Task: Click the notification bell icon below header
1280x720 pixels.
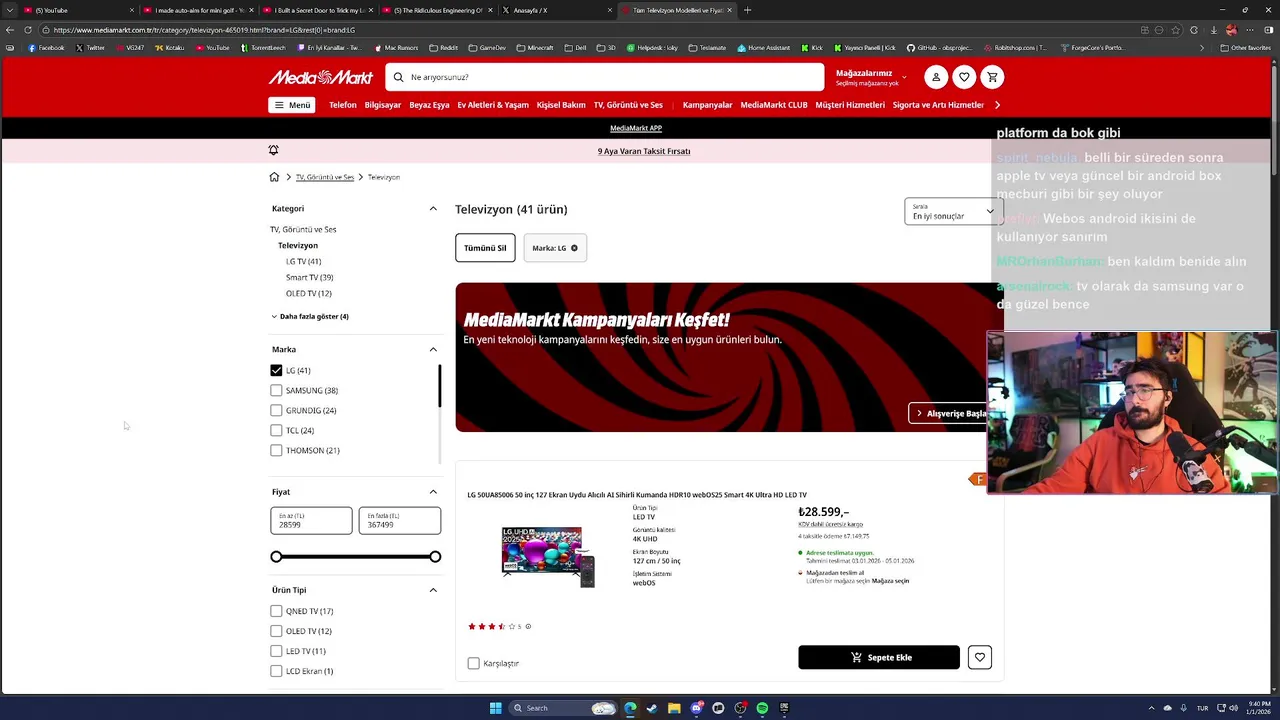Action: [x=273, y=150]
